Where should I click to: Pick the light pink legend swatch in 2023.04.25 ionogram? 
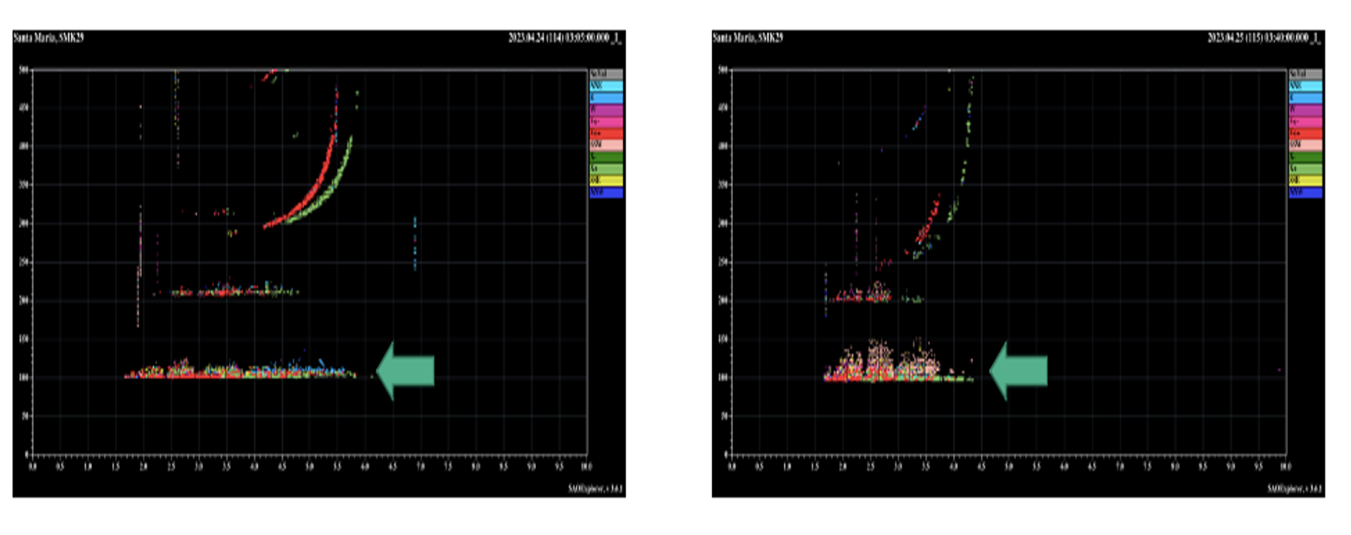1304,144
